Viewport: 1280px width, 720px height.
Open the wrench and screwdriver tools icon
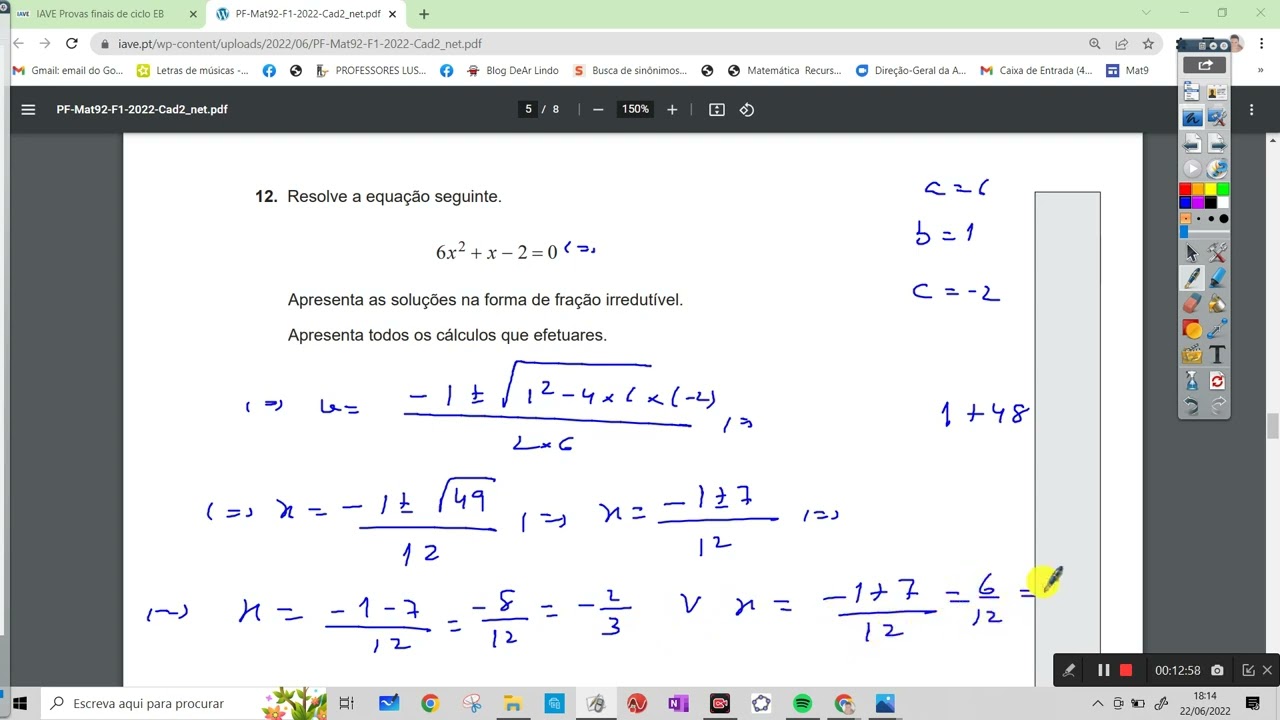(1217, 253)
